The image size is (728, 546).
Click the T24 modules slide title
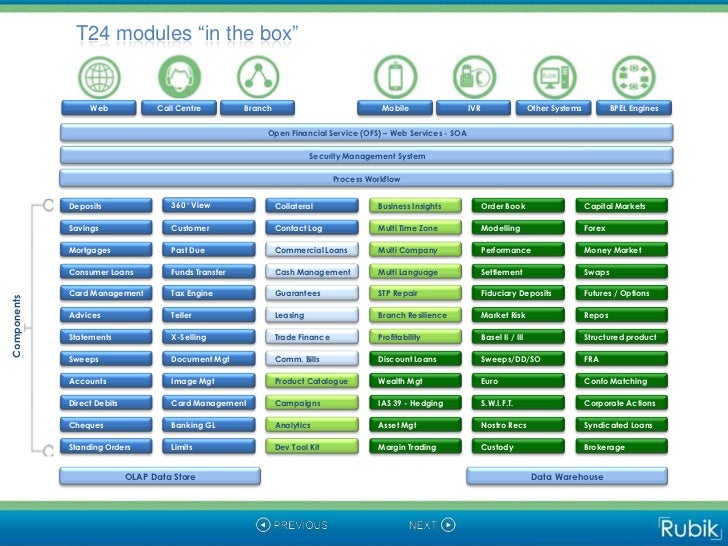[x=187, y=33]
